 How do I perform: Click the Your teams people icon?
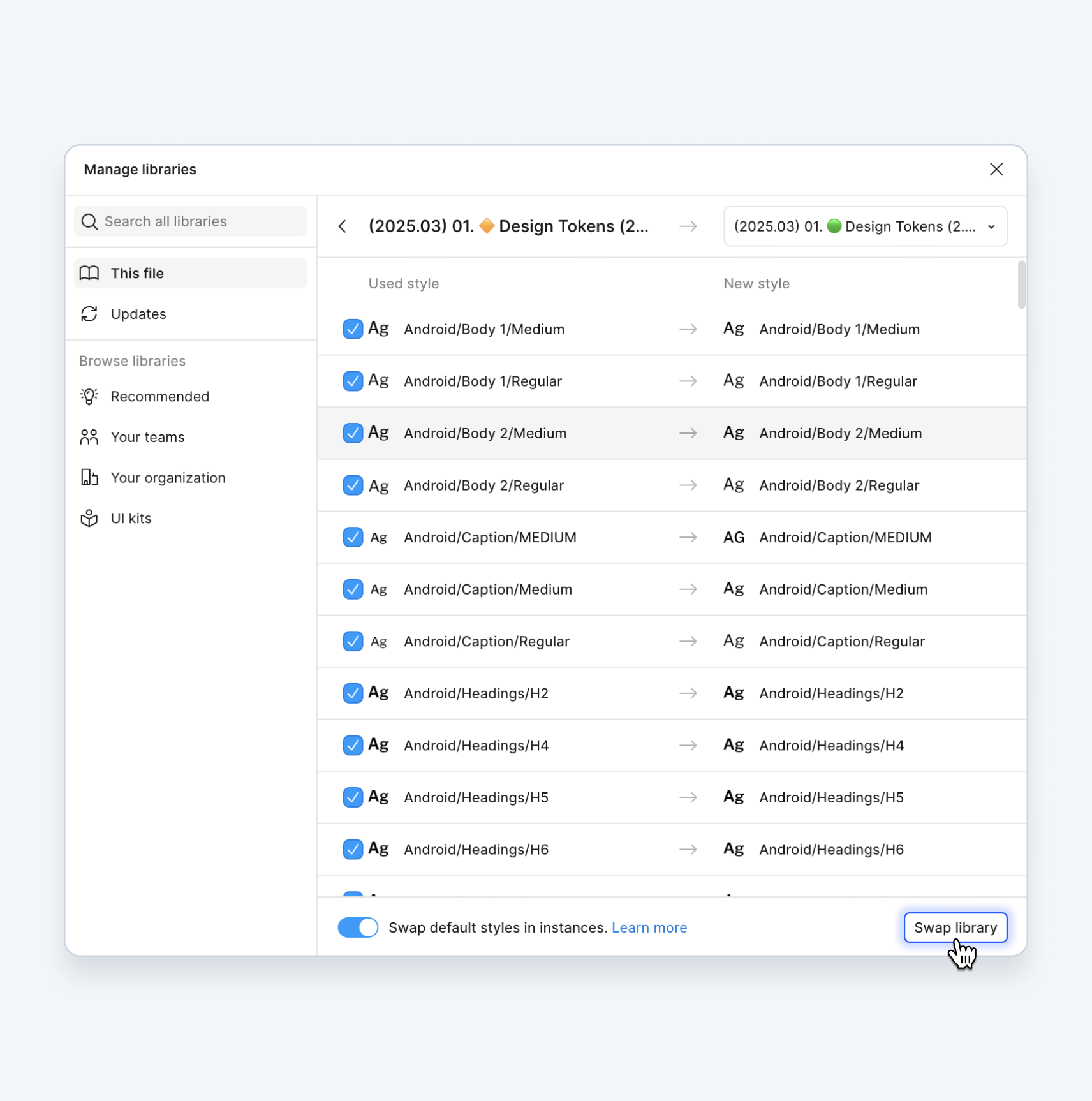tap(89, 437)
